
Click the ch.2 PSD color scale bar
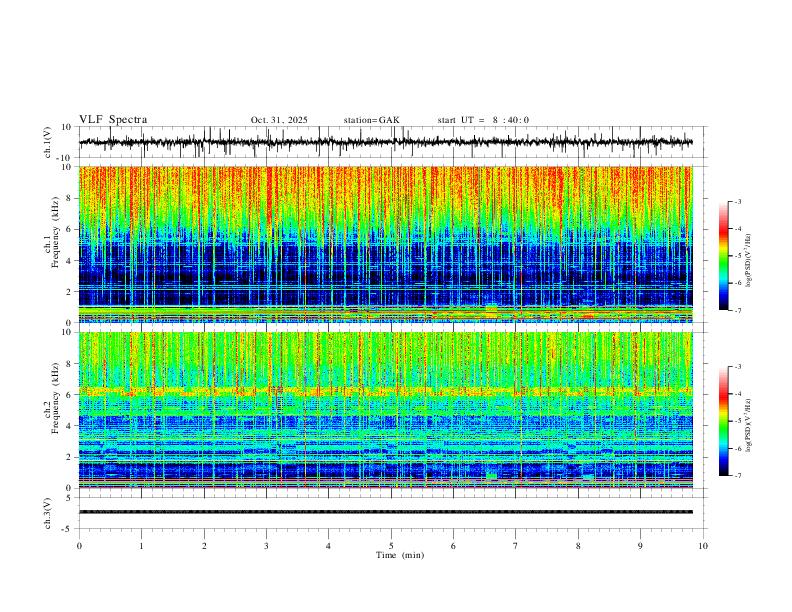coord(724,421)
